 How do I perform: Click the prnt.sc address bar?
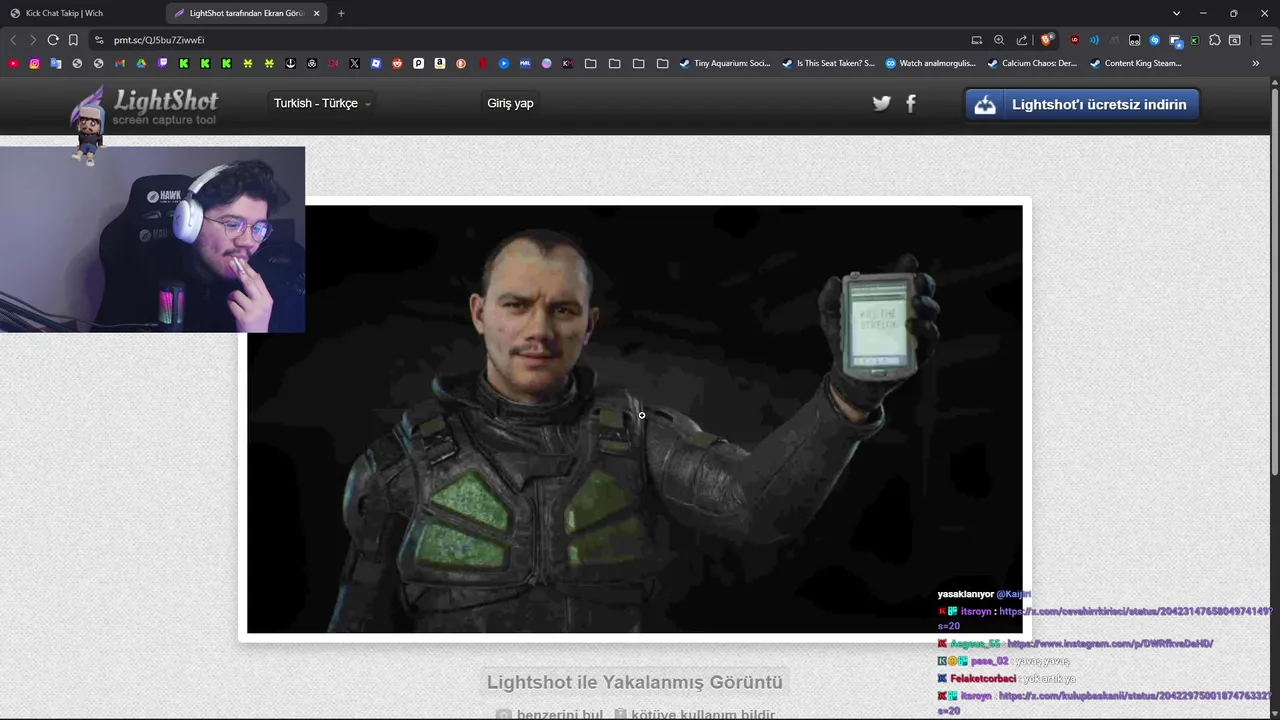pyautogui.click(x=530, y=40)
